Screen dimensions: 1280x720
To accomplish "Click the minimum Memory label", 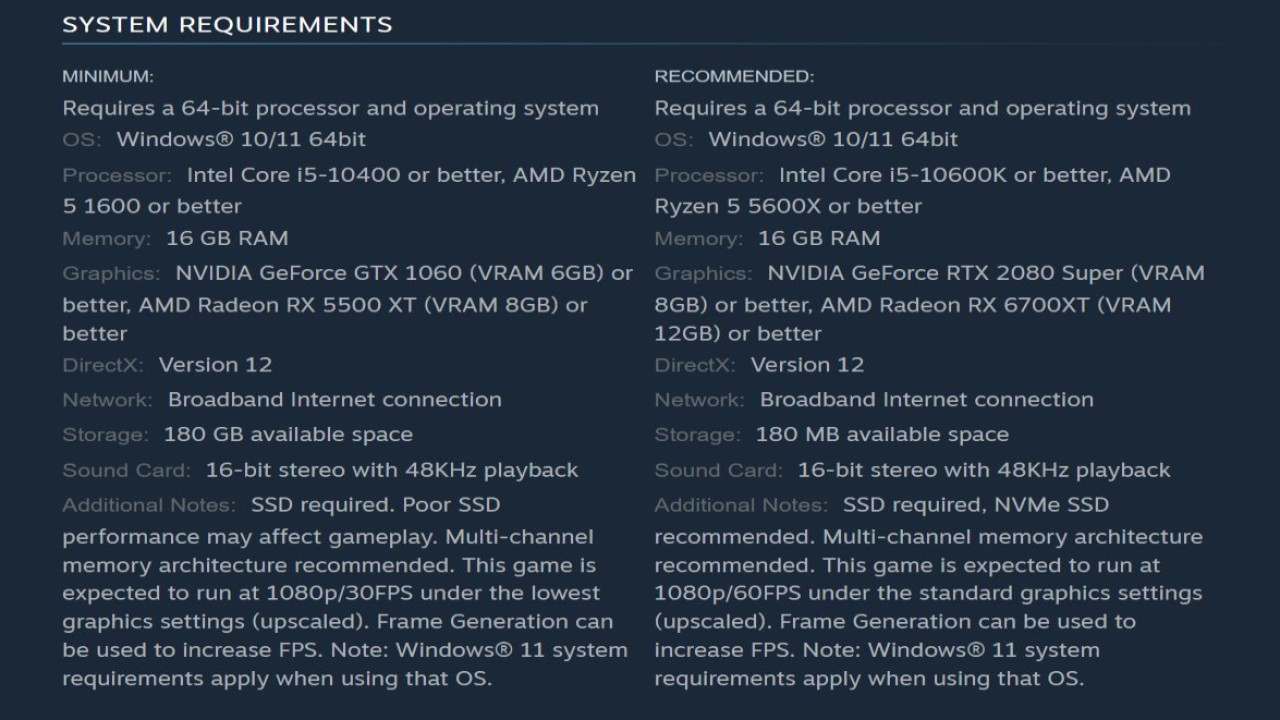I will coord(106,239).
